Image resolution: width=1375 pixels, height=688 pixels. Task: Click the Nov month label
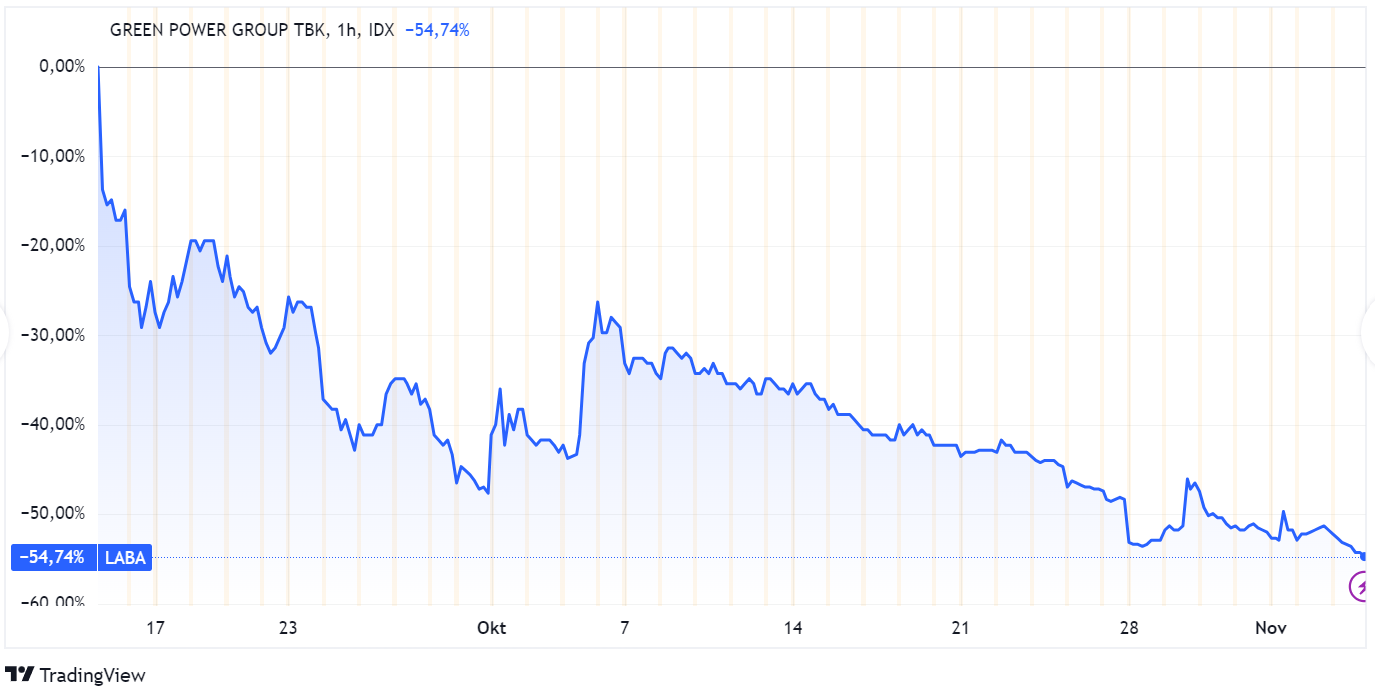[x=1270, y=628]
